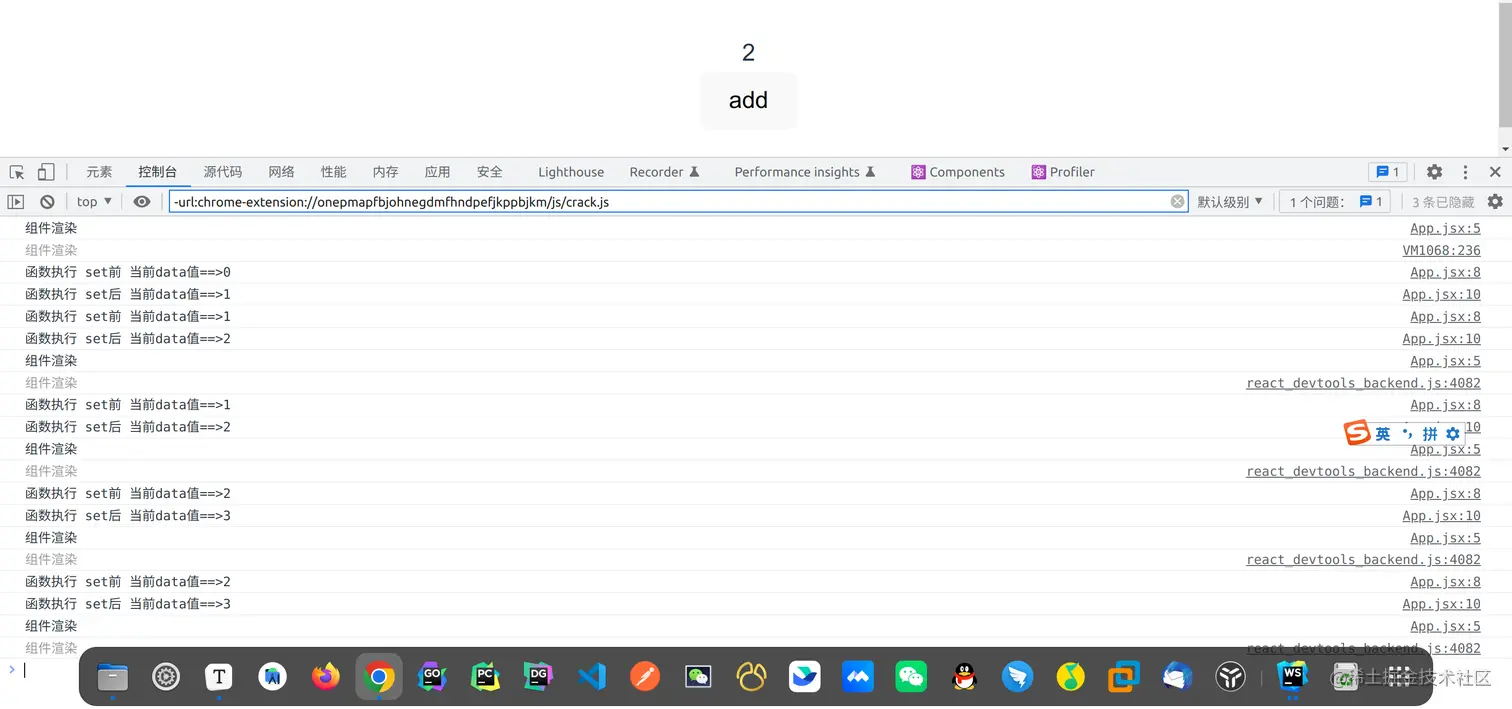Launch QQ from the dock
The image size is (1512, 709).
964,677
